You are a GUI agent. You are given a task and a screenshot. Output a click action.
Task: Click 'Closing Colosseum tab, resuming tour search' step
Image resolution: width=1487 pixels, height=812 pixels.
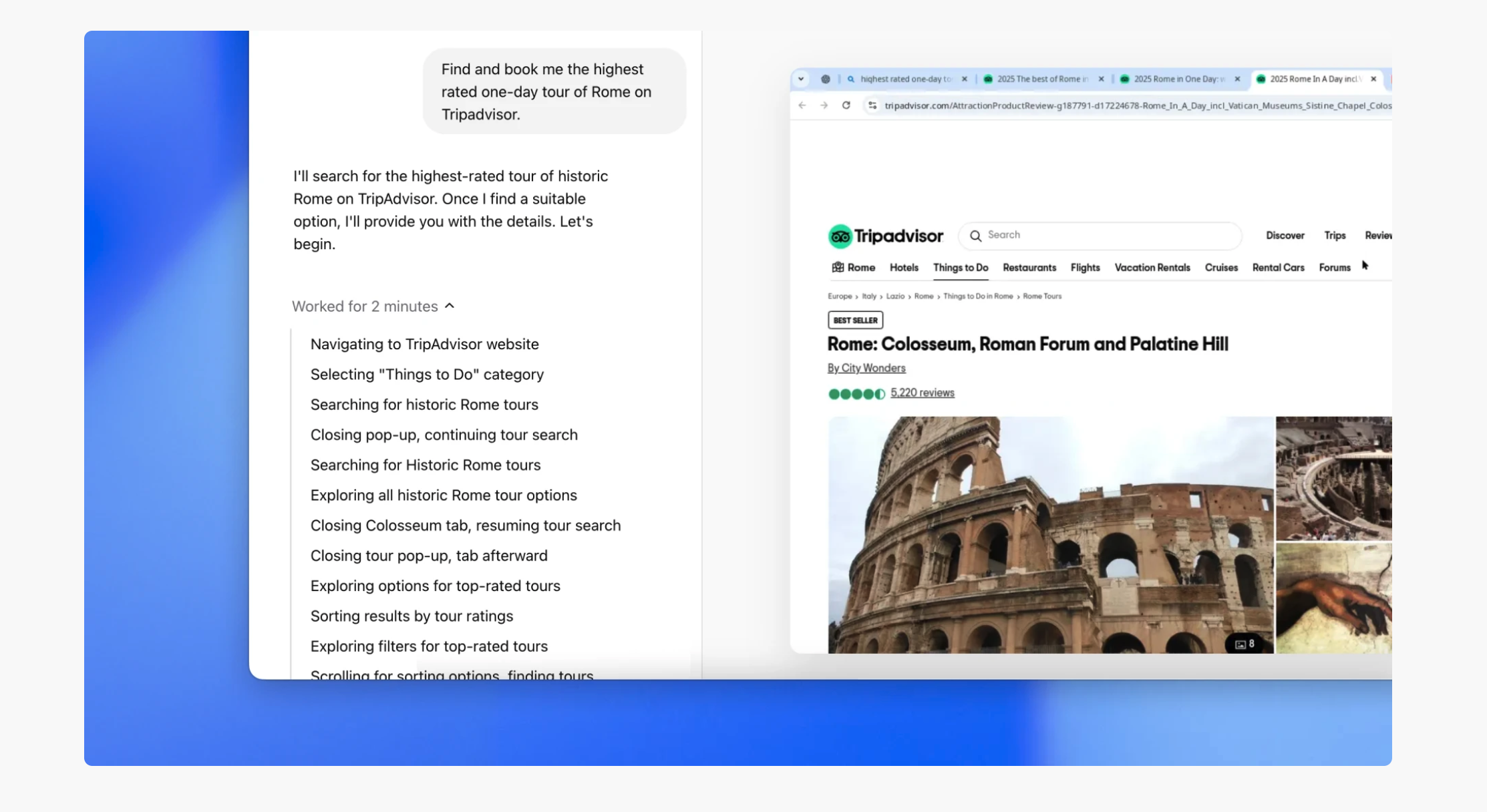pyautogui.click(x=466, y=525)
